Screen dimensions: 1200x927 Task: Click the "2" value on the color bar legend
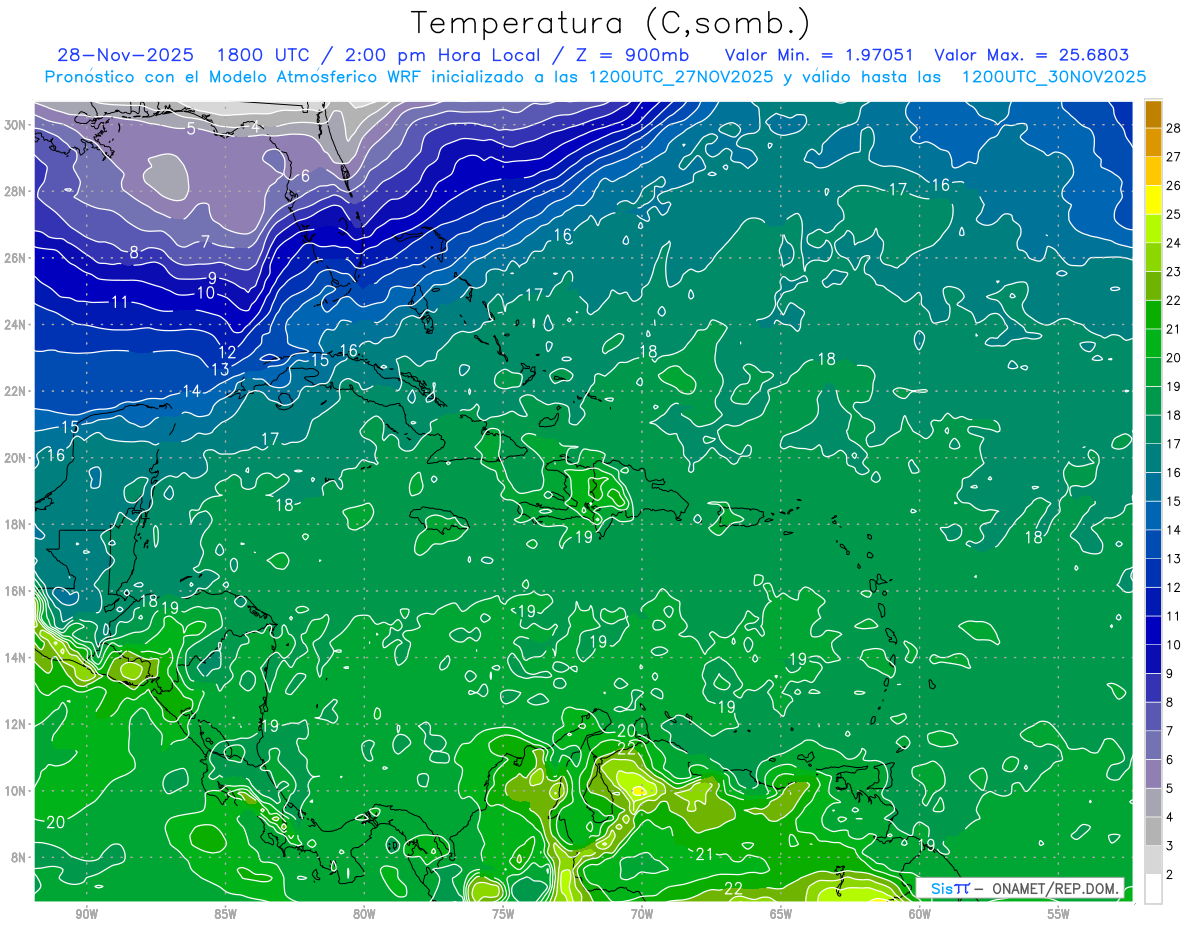pos(1170,875)
